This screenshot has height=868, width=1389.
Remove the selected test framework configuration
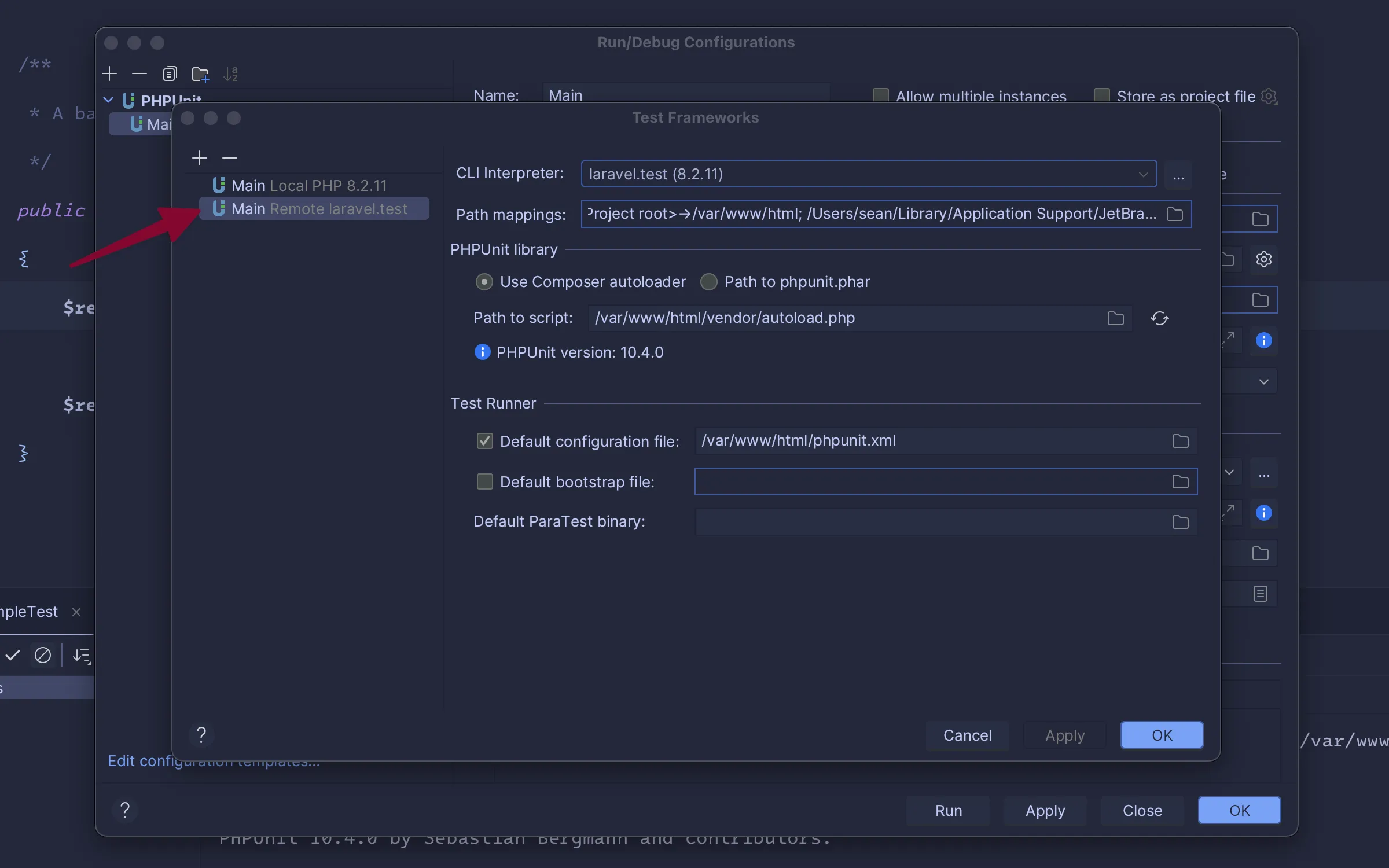tap(230, 157)
